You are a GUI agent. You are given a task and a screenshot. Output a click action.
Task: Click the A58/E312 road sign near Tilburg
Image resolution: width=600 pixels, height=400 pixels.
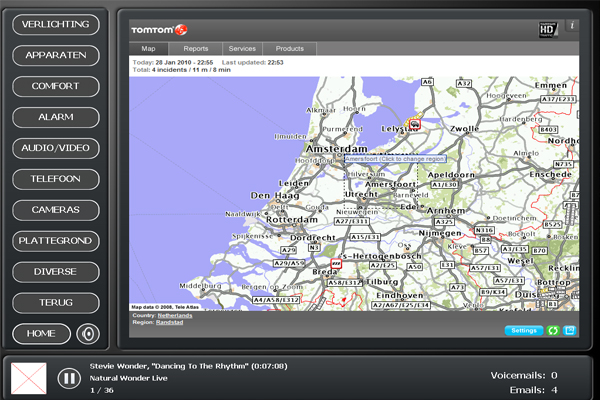pos(345,283)
